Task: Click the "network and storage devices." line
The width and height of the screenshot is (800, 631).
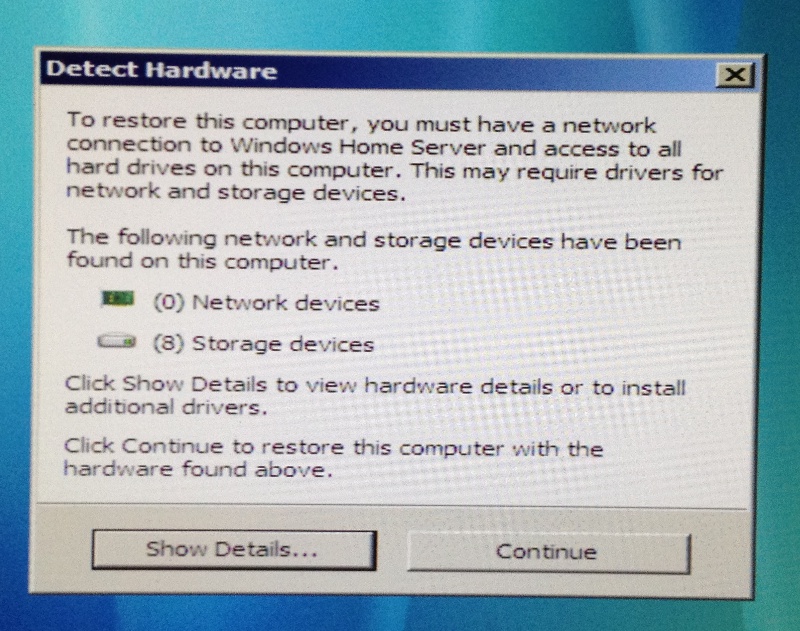Action: point(236,192)
